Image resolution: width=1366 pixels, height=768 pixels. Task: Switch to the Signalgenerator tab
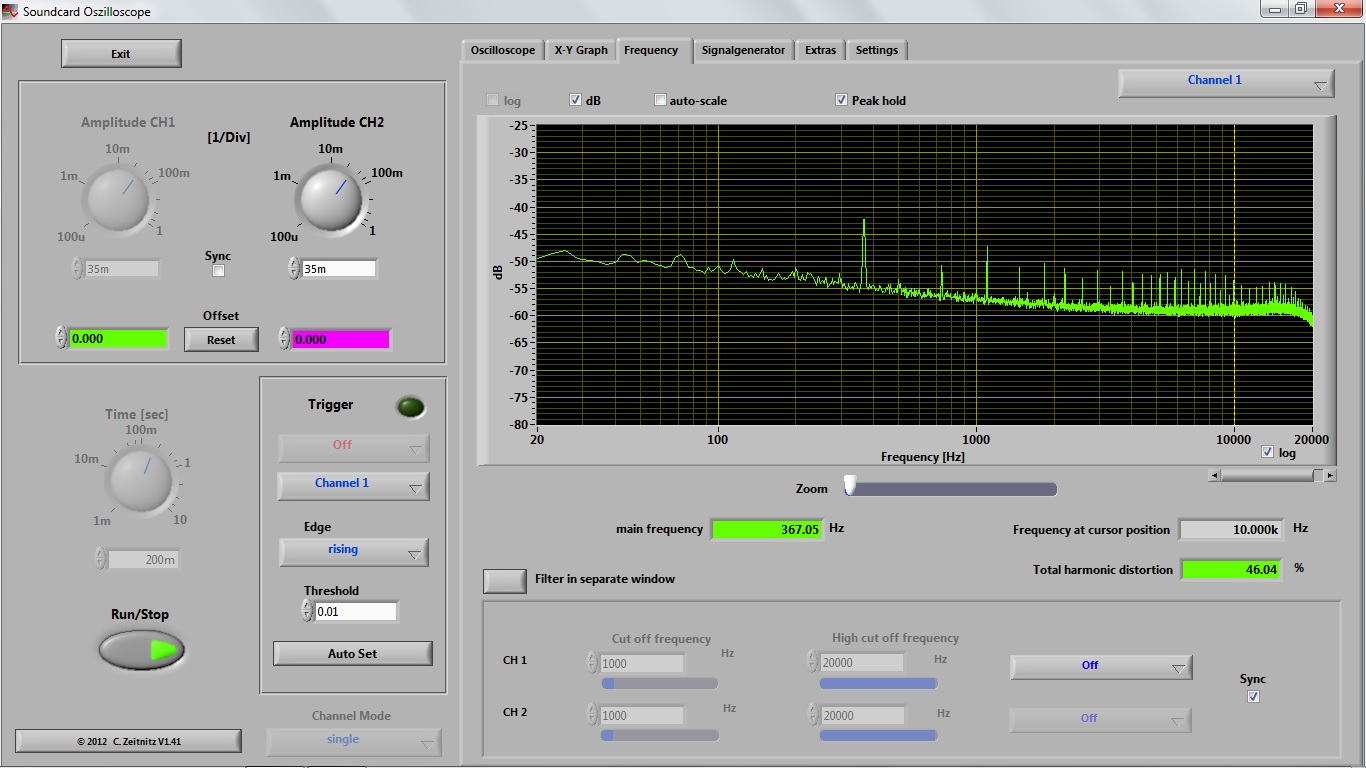point(743,50)
